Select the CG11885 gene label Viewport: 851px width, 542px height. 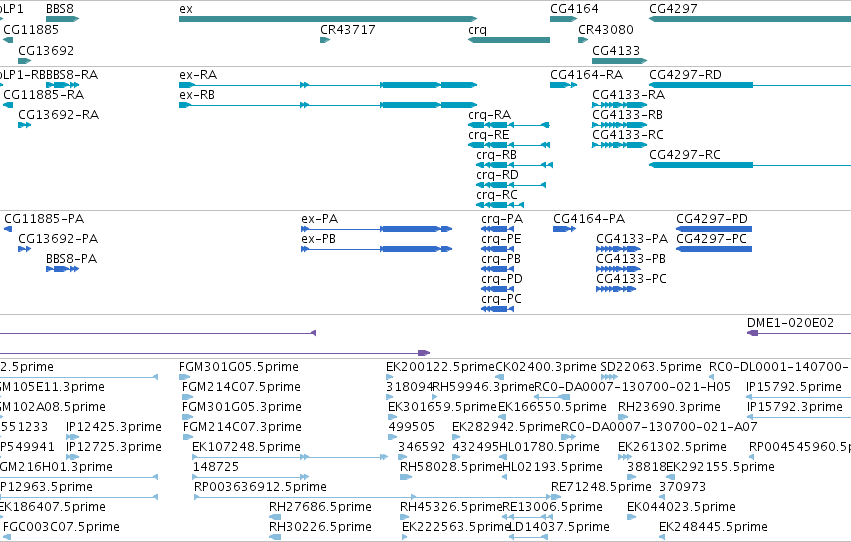coord(31,30)
